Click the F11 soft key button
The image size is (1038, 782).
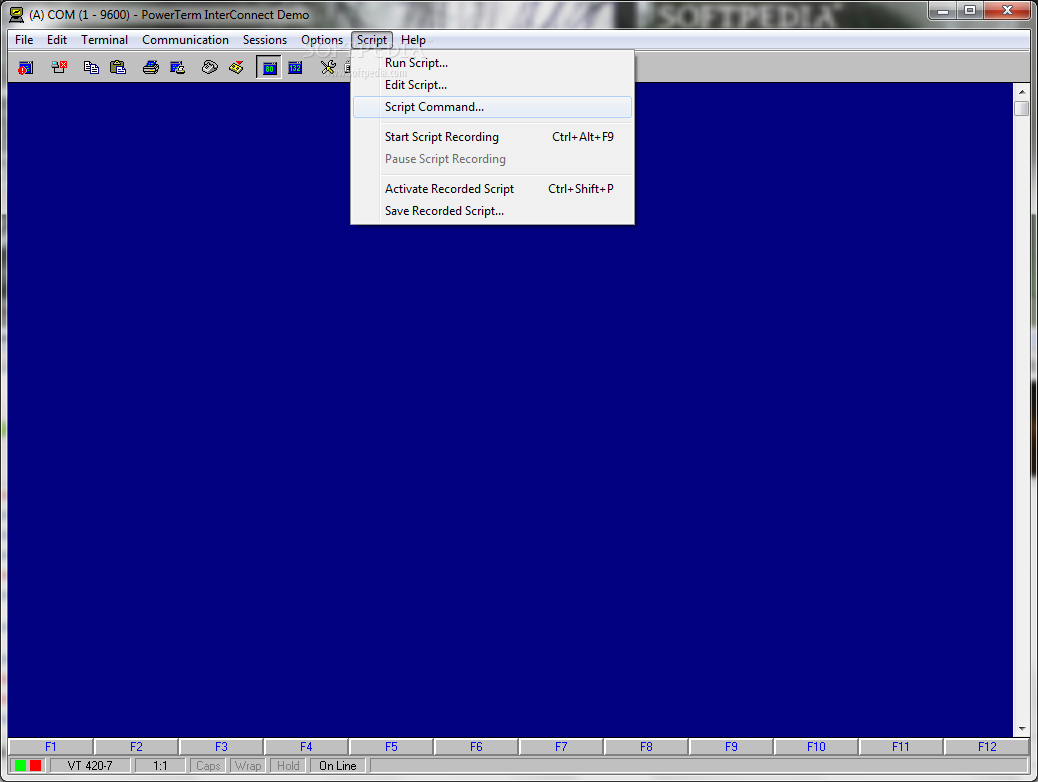tap(900, 746)
